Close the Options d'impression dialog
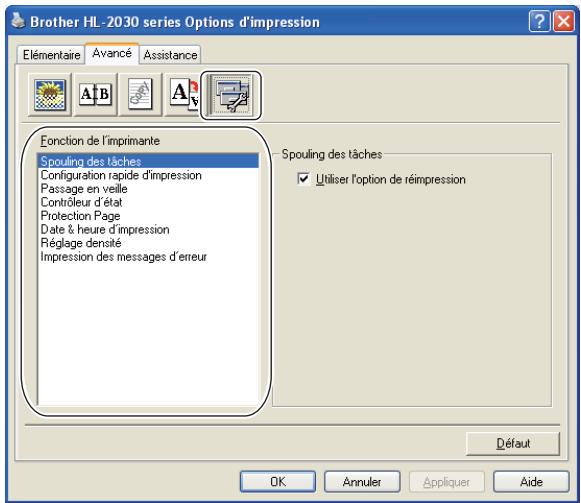Image resolution: width=581 pixels, height=503 pixels. pyautogui.click(x=563, y=21)
